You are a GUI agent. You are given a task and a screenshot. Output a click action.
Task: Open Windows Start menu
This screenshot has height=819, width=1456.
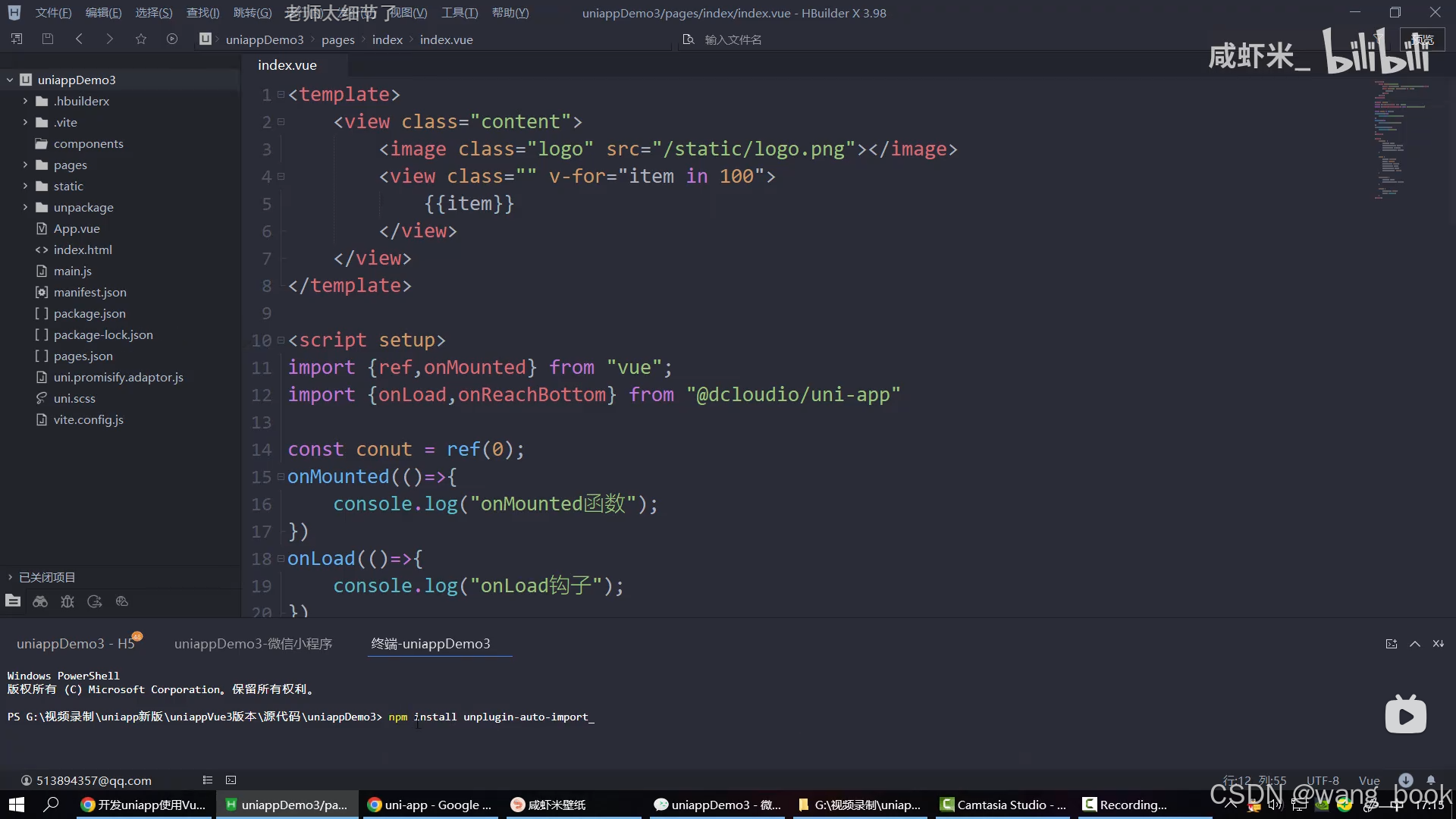[17, 805]
